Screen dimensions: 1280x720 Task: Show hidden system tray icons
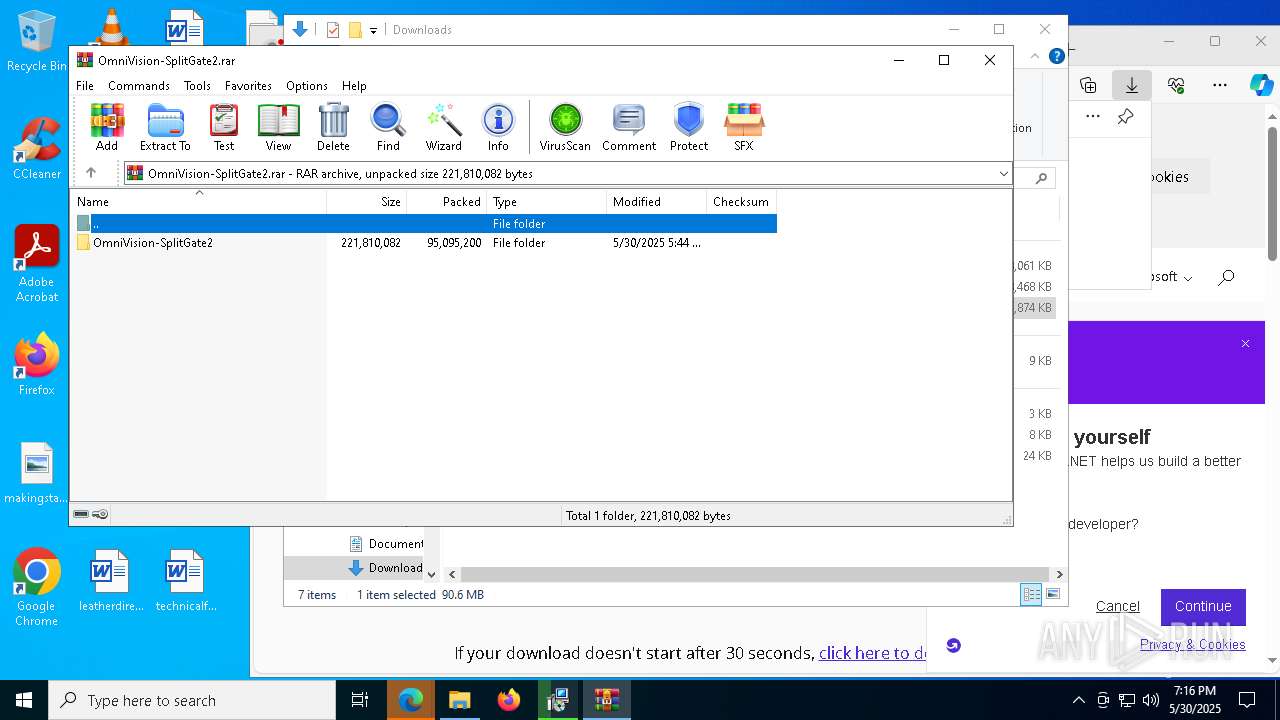click(1078, 700)
